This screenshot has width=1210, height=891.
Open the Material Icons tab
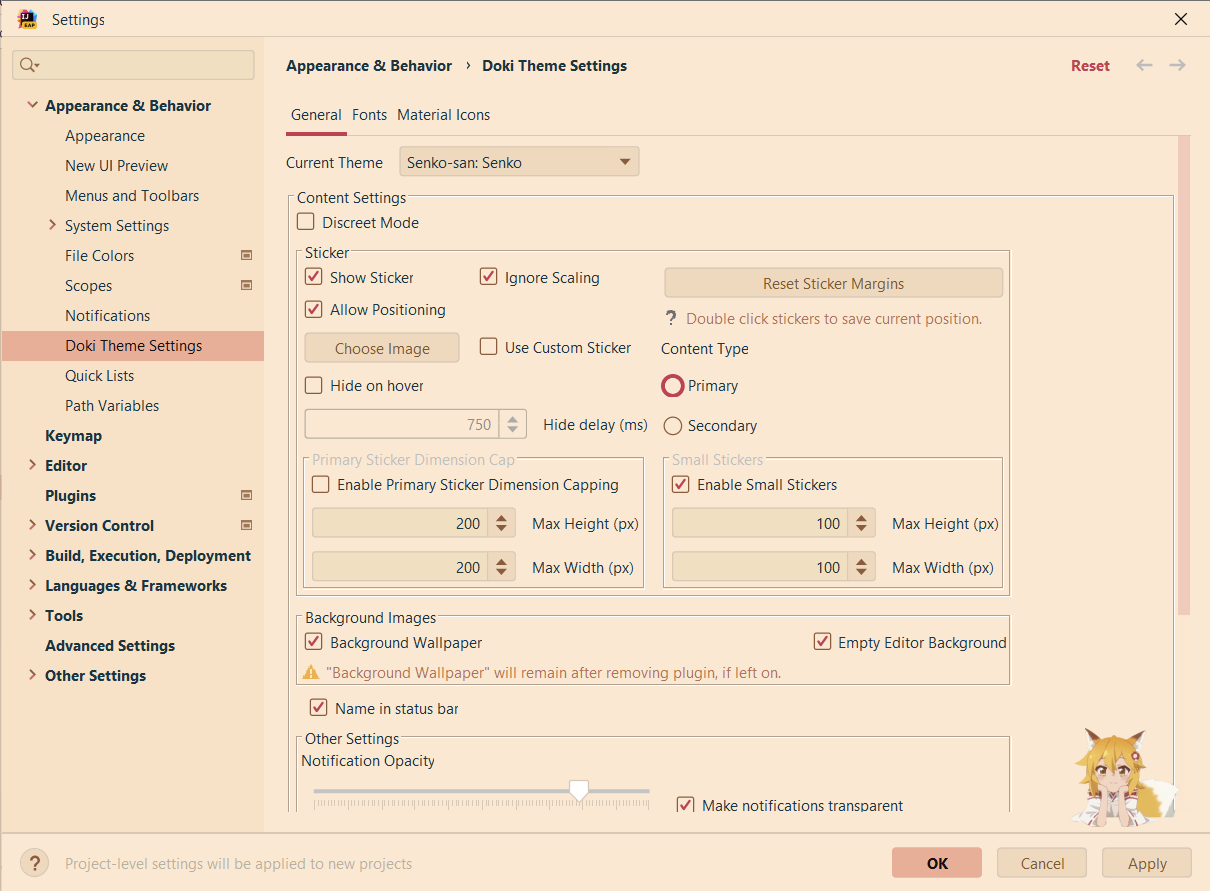click(443, 114)
